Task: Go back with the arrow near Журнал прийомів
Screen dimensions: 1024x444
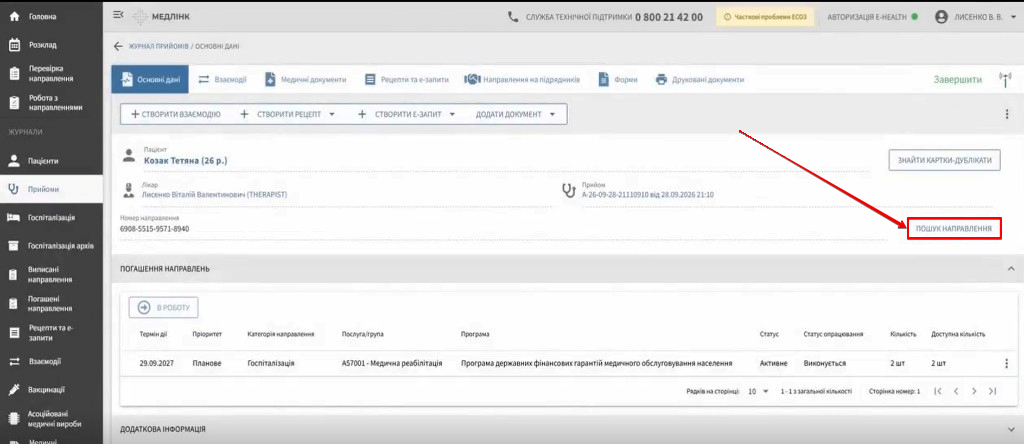Action: pyautogui.click(x=118, y=46)
